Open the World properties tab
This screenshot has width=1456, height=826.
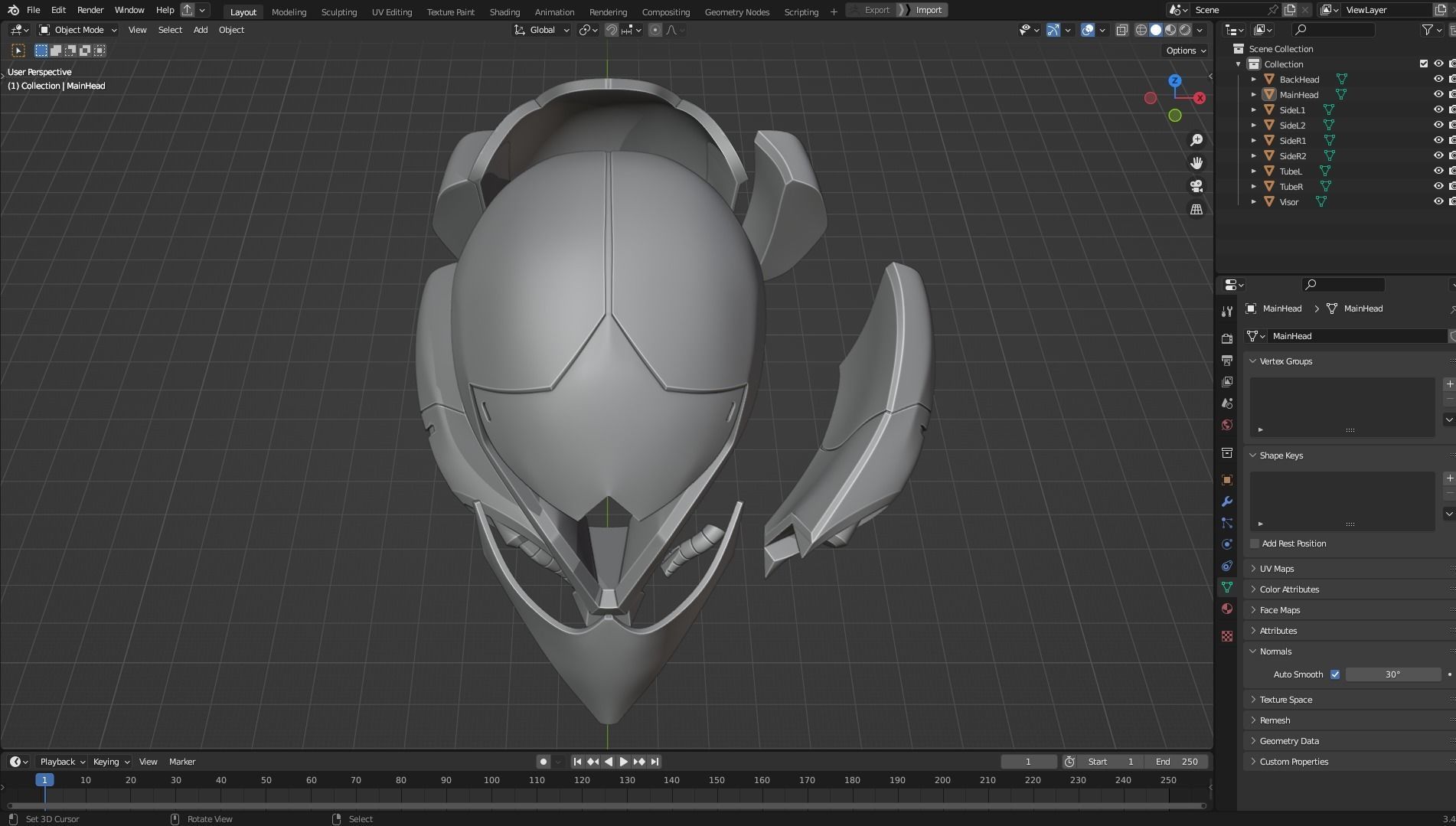[x=1227, y=425]
